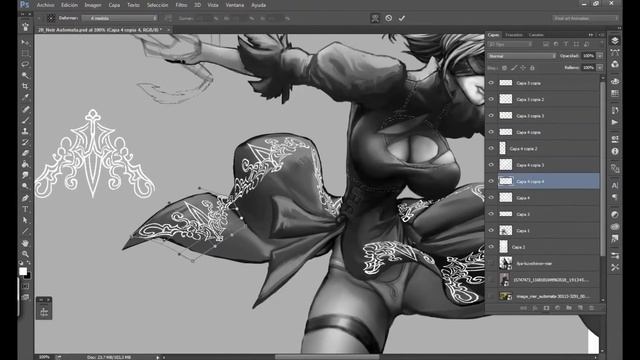Select the Capa 3 layer row

(543, 214)
